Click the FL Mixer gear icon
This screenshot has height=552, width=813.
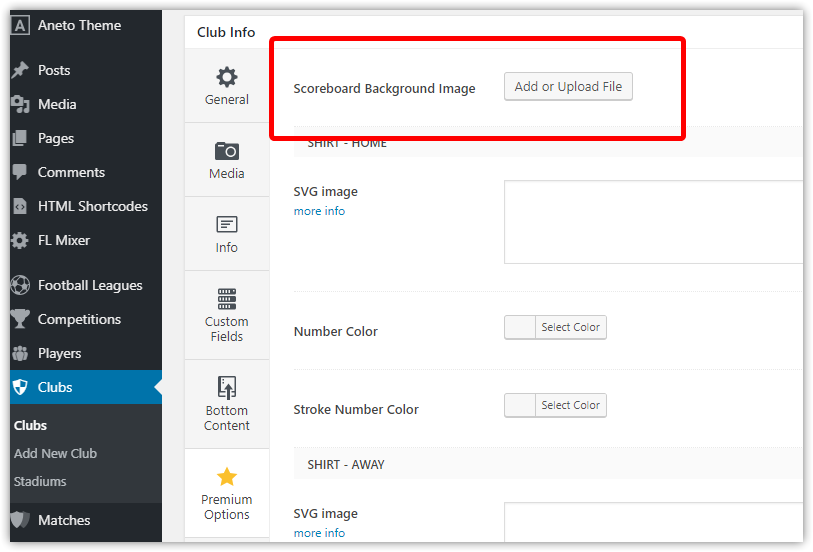pos(20,240)
